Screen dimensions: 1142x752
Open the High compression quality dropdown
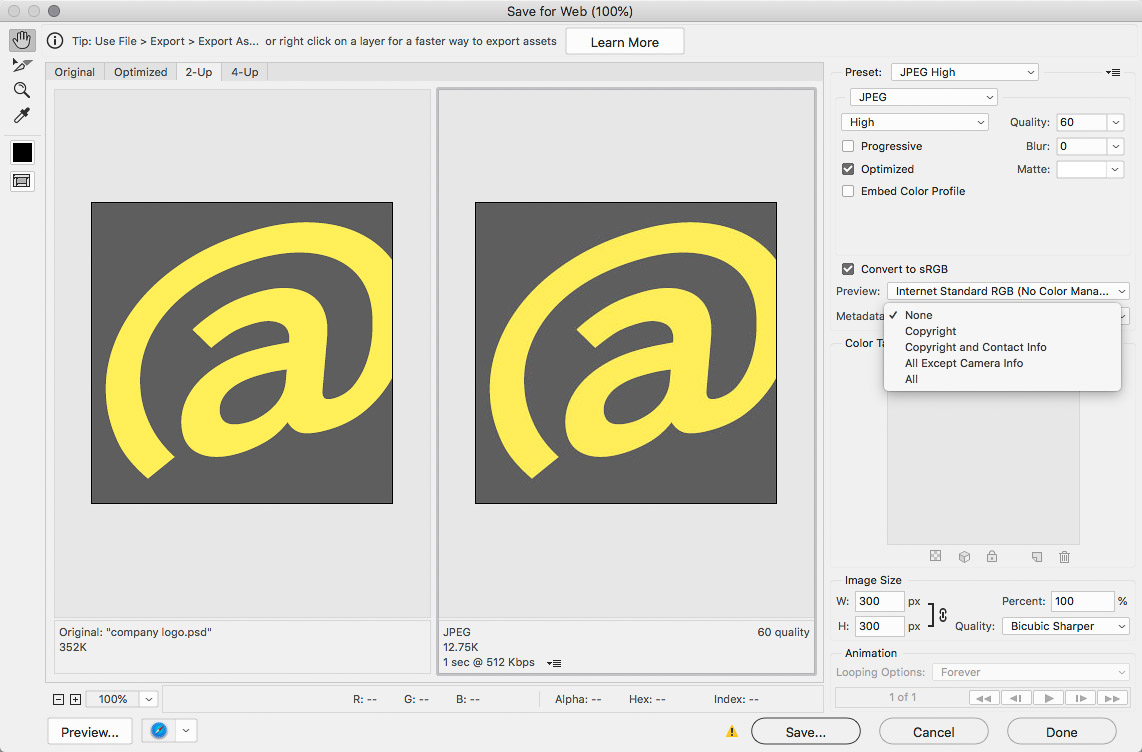pos(914,122)
